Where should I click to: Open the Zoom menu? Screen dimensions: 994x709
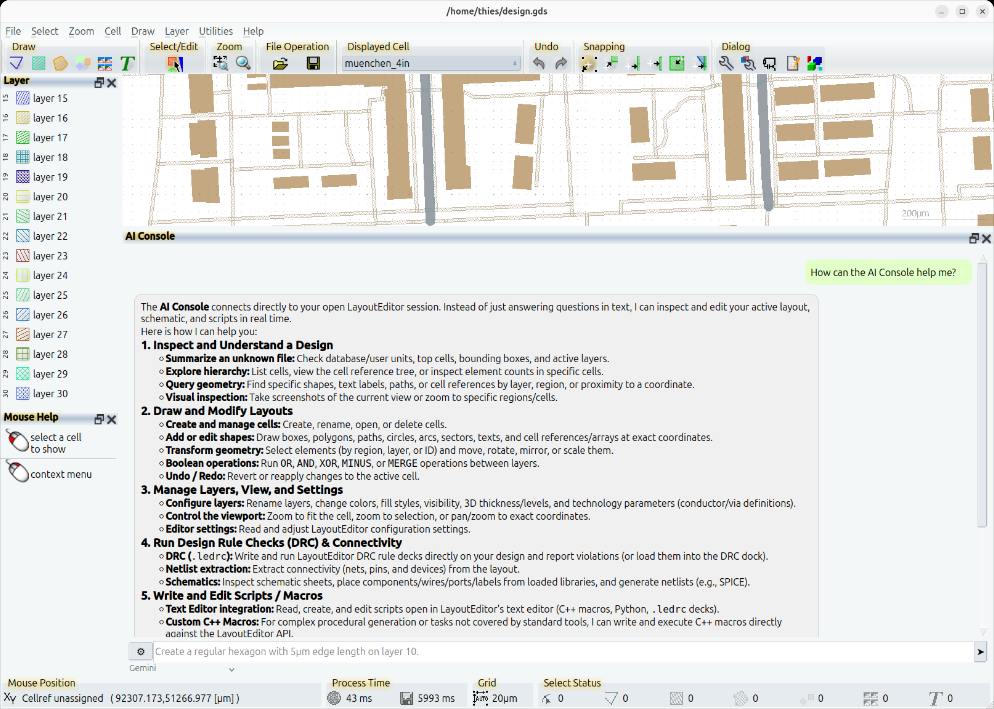[81, 31]
